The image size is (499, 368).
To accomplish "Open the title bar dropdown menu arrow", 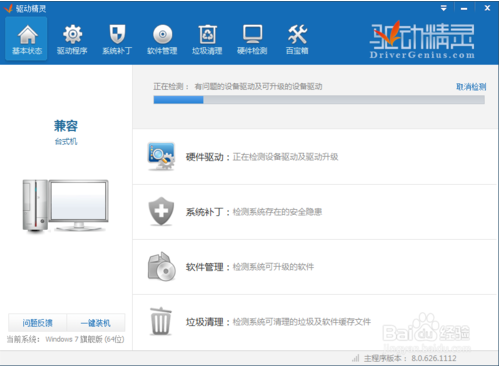I will [x=444, y=8].
